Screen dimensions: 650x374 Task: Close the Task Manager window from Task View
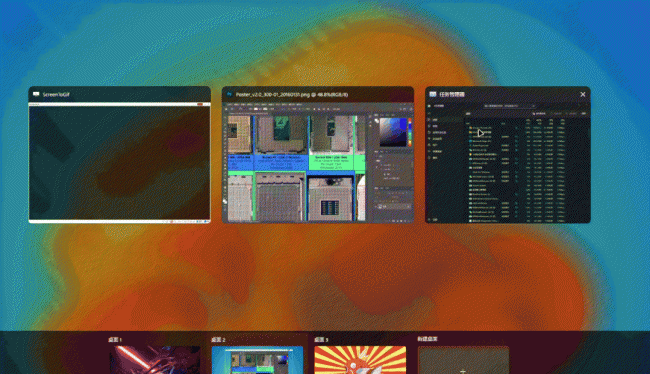coord(582,95)
